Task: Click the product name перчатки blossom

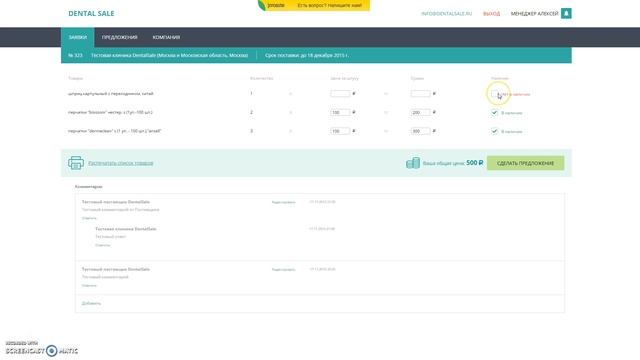Action: tap(110, 112)
